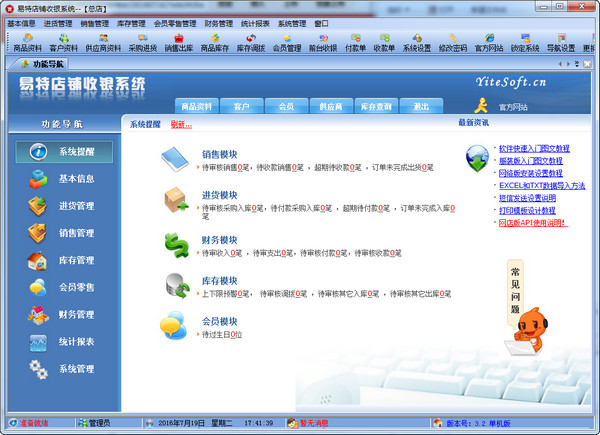This screenshot has width=600, height=435.
Task: Open the 窗口 menu
Action: 322,22
